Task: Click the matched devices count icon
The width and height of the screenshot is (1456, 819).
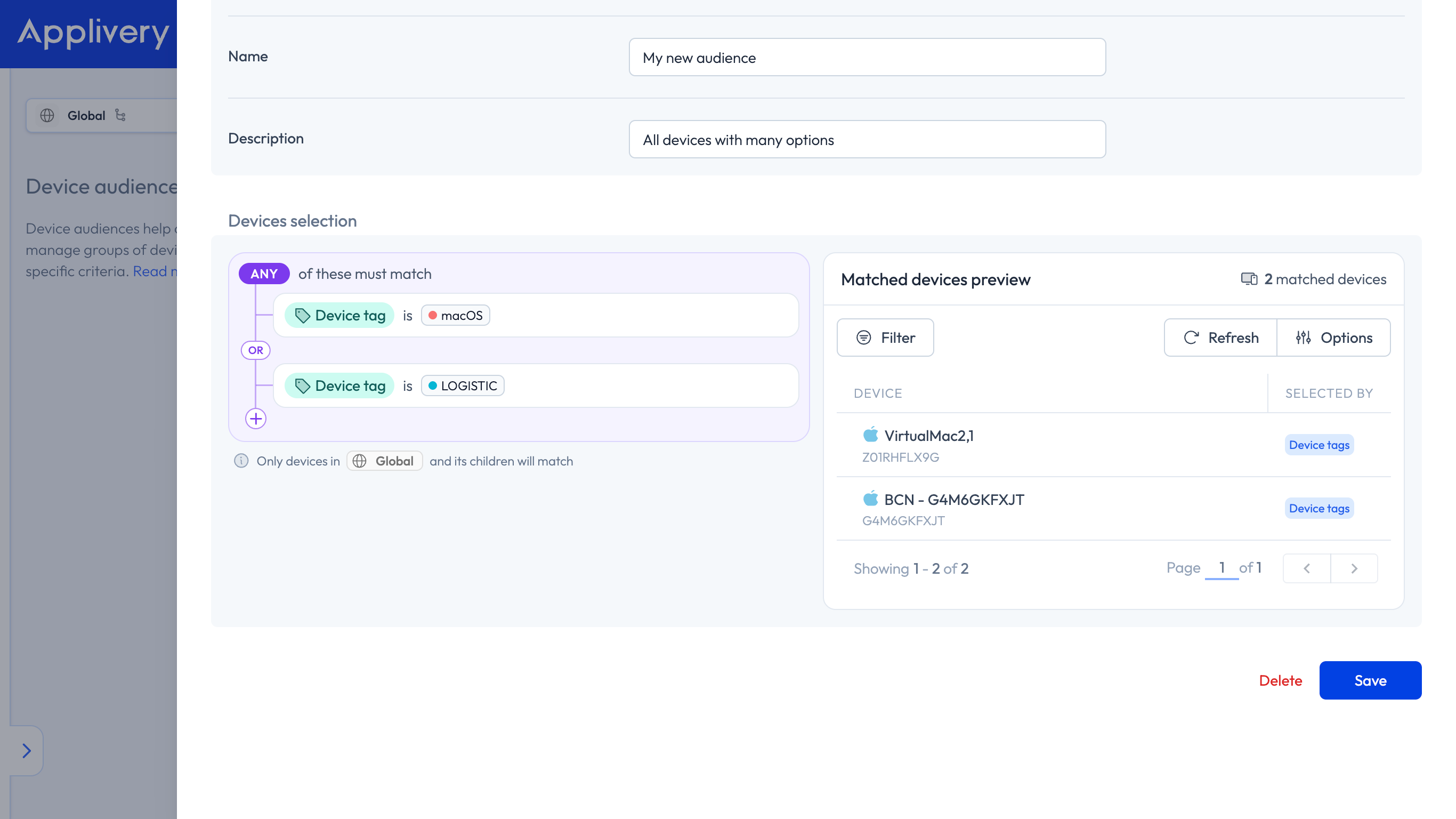Action: click(x=1249, y=279)
